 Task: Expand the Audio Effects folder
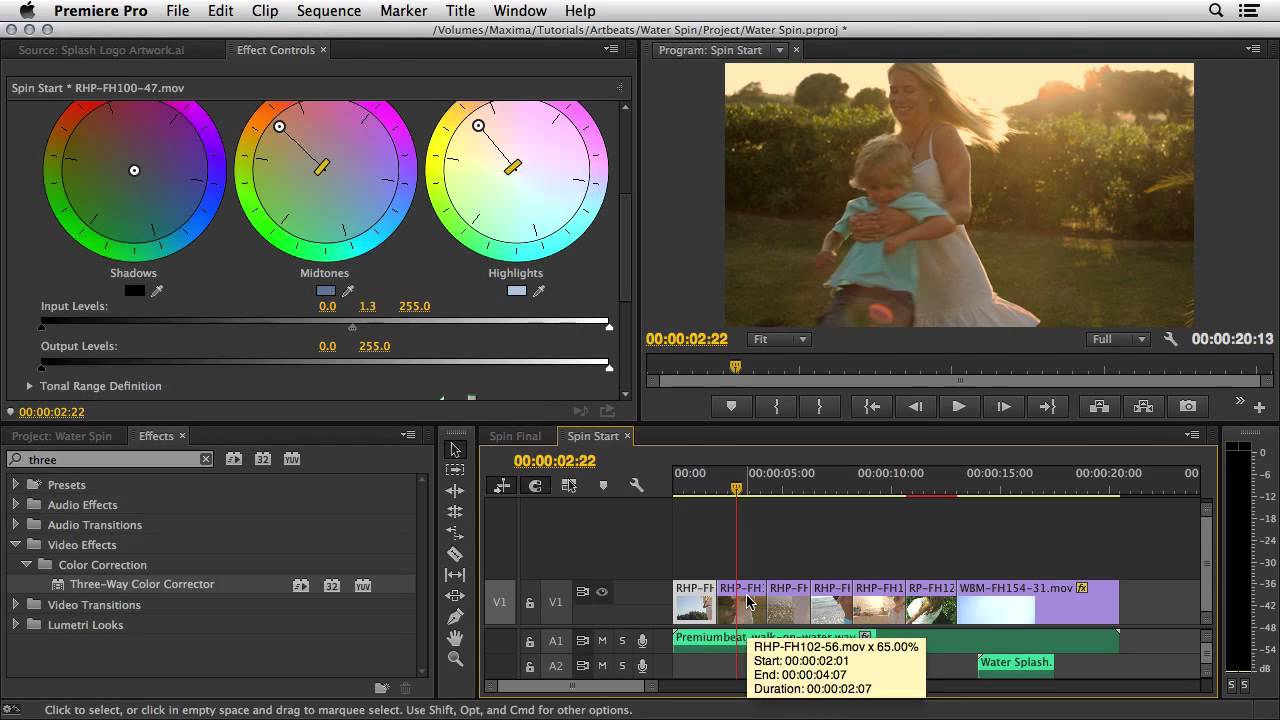tap(15, 504)
